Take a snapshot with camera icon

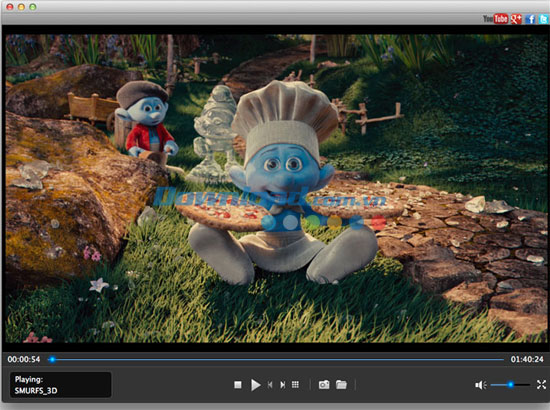[x=324, y=385]
